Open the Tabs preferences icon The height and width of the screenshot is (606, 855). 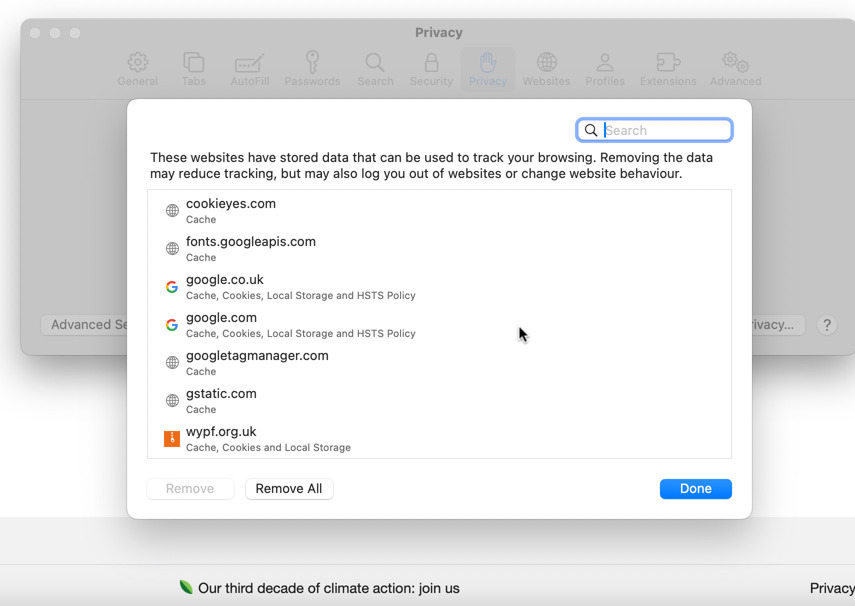(x=193, y=63)
